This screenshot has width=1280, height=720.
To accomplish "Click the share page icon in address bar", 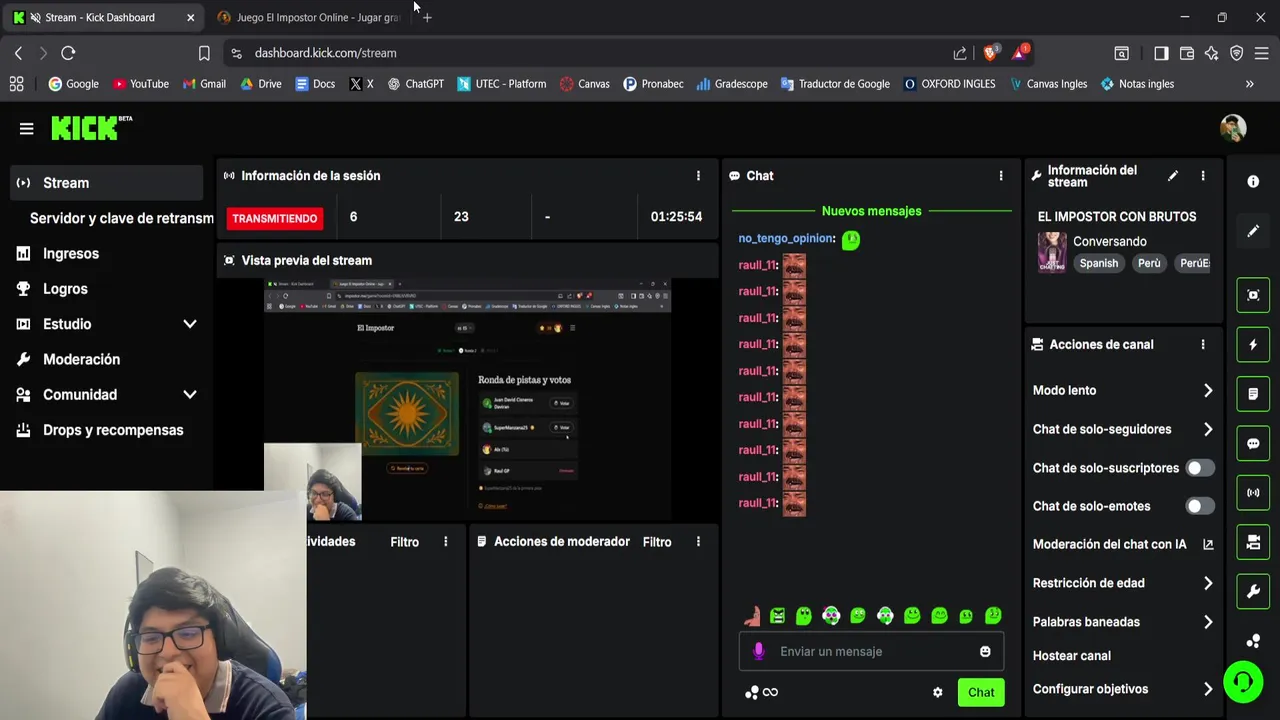I will tap(960, 53).
